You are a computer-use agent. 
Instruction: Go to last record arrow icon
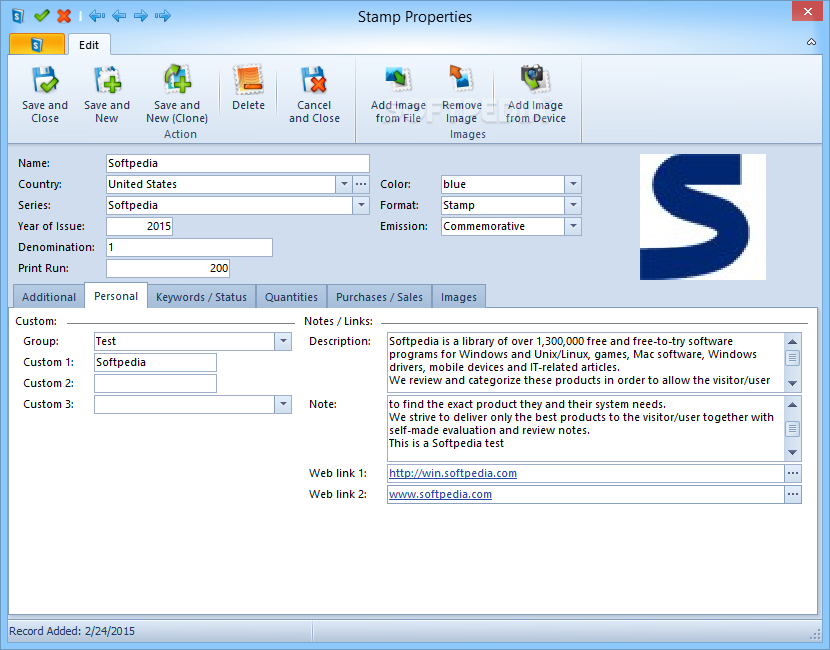click(x=163, y=16)
